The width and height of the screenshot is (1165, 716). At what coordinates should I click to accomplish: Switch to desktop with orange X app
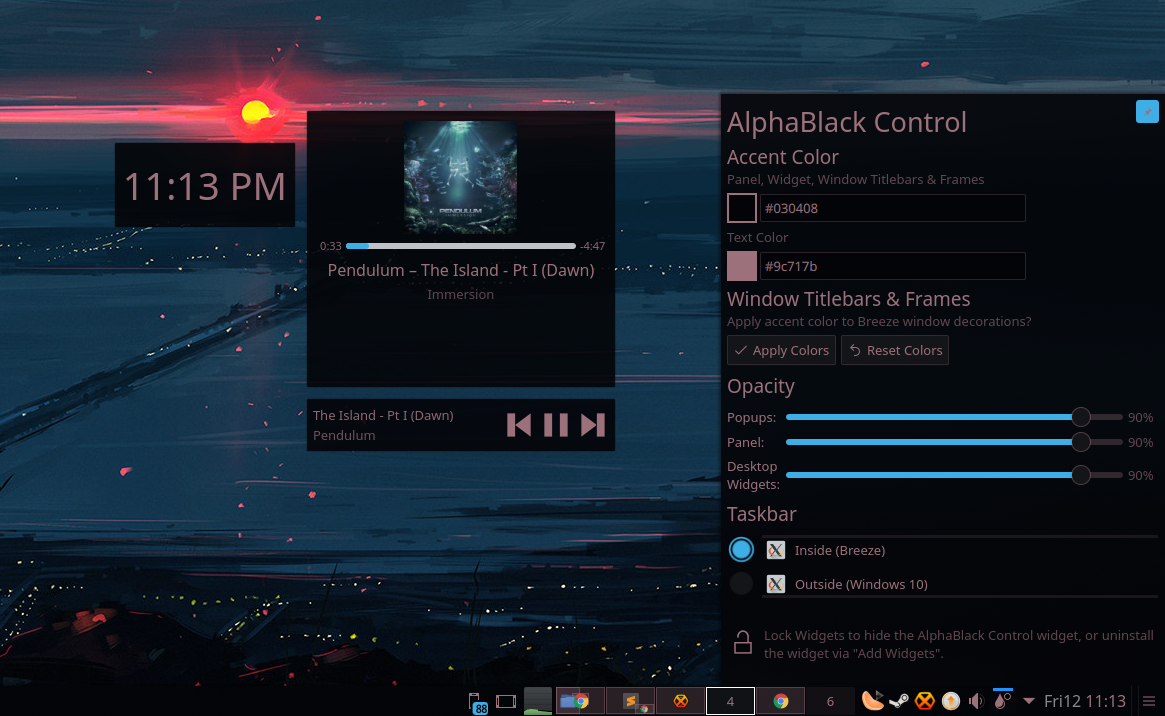[x=680, y=701]
